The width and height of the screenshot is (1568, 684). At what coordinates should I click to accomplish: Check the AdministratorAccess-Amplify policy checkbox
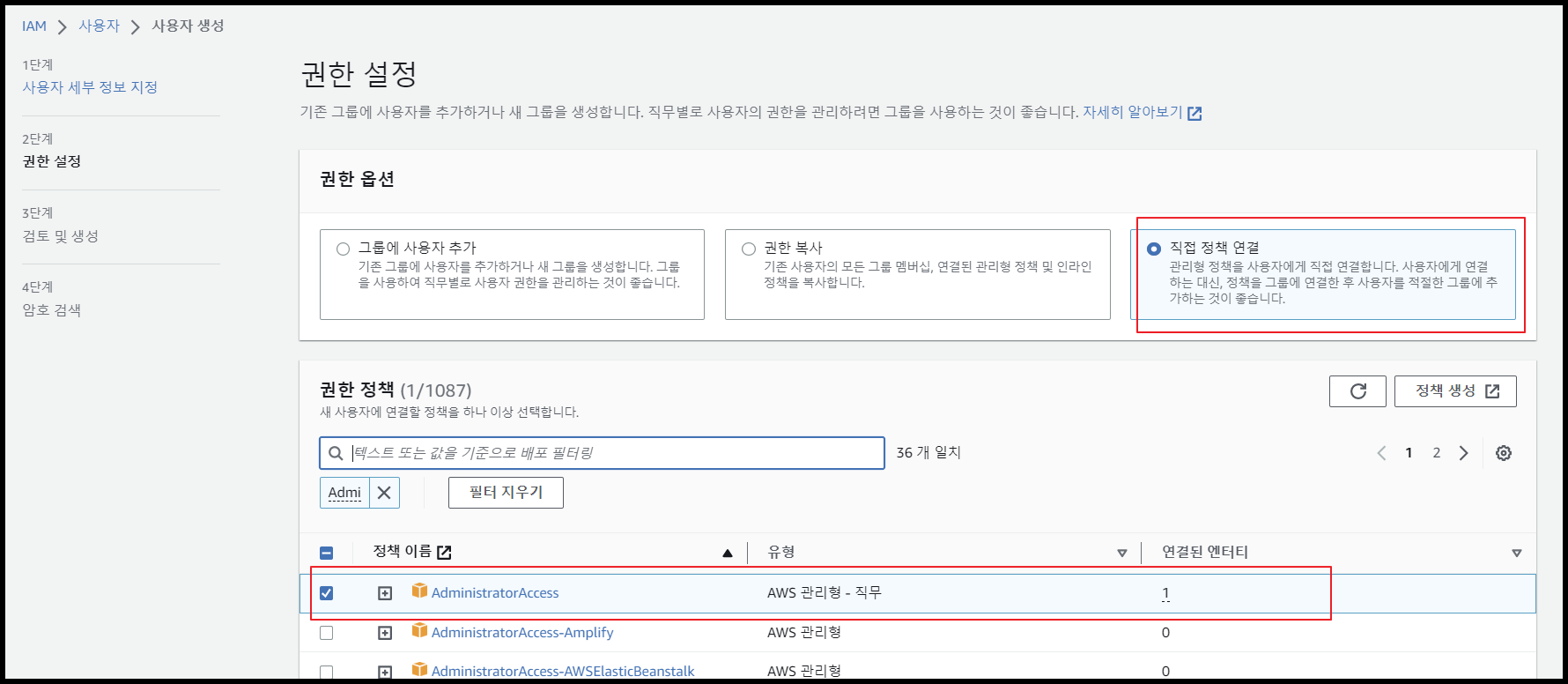click(x=326, y=633)
